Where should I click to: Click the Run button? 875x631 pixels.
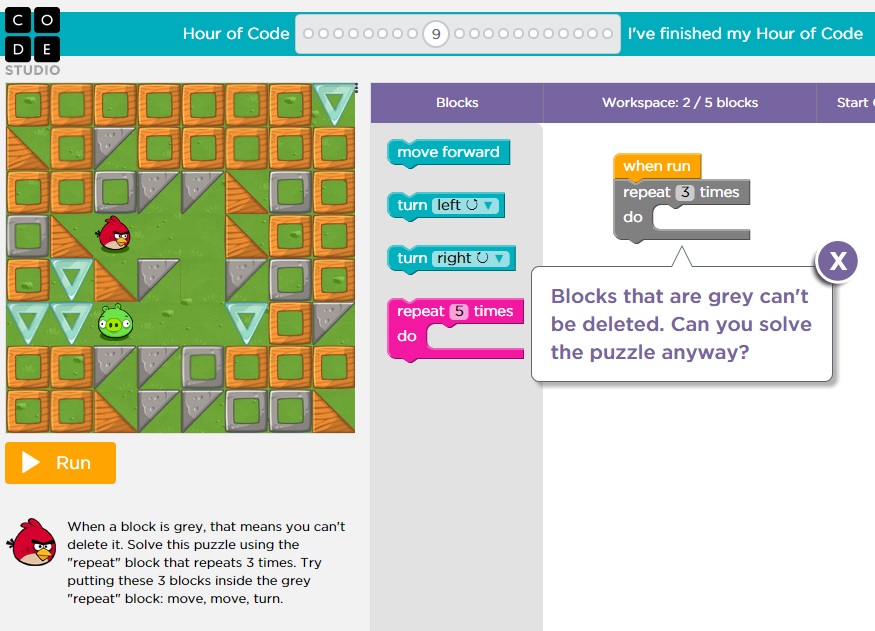60,463
